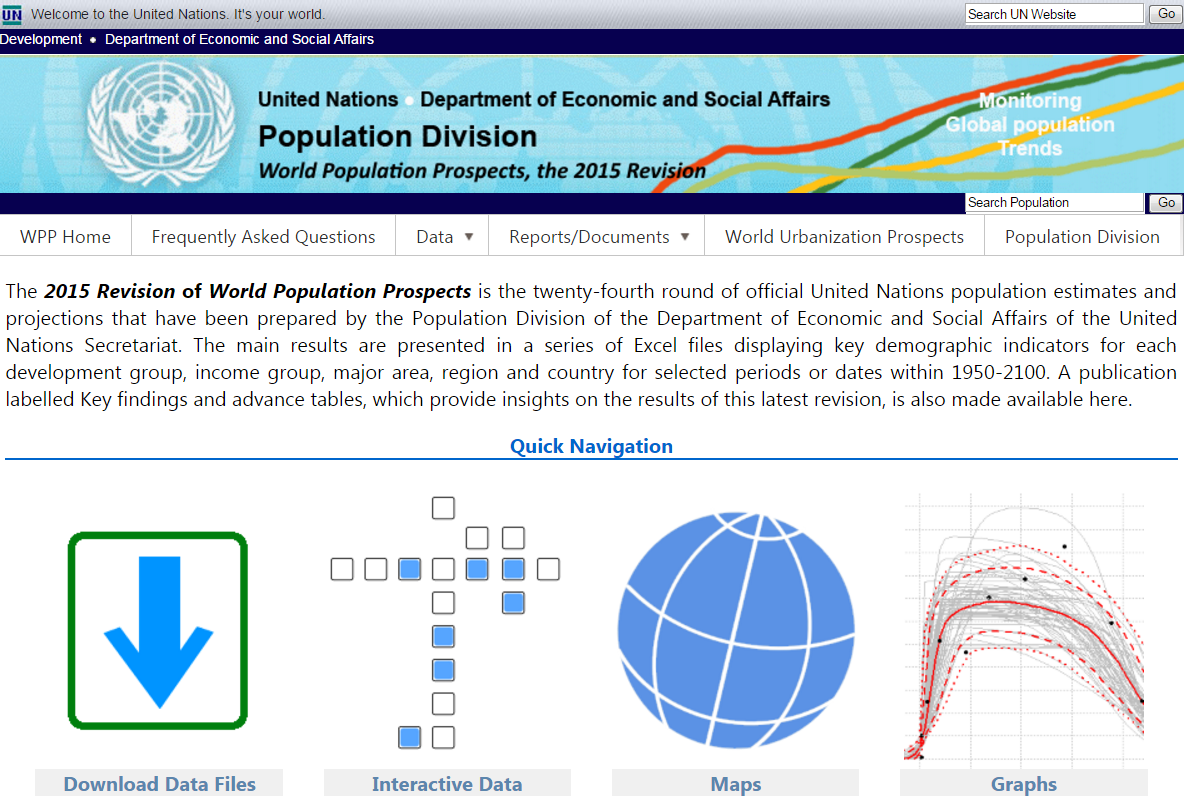Click inside the Search Population input field

(x=1050, y=203)
